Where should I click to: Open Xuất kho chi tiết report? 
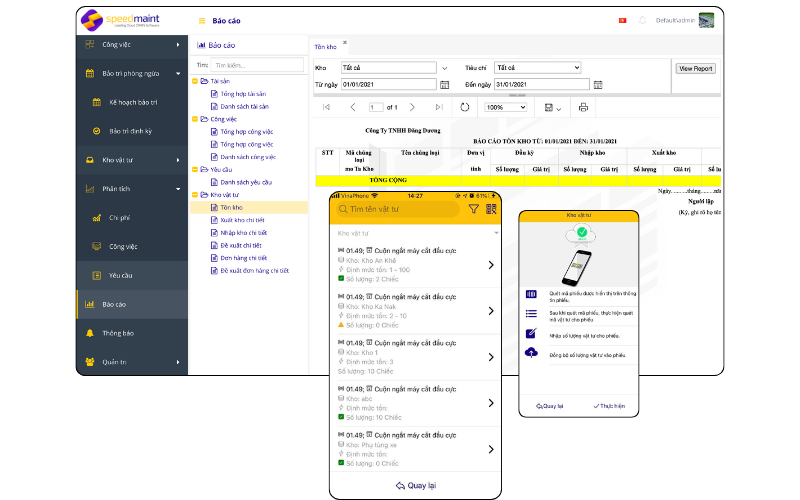click(242, 220)
